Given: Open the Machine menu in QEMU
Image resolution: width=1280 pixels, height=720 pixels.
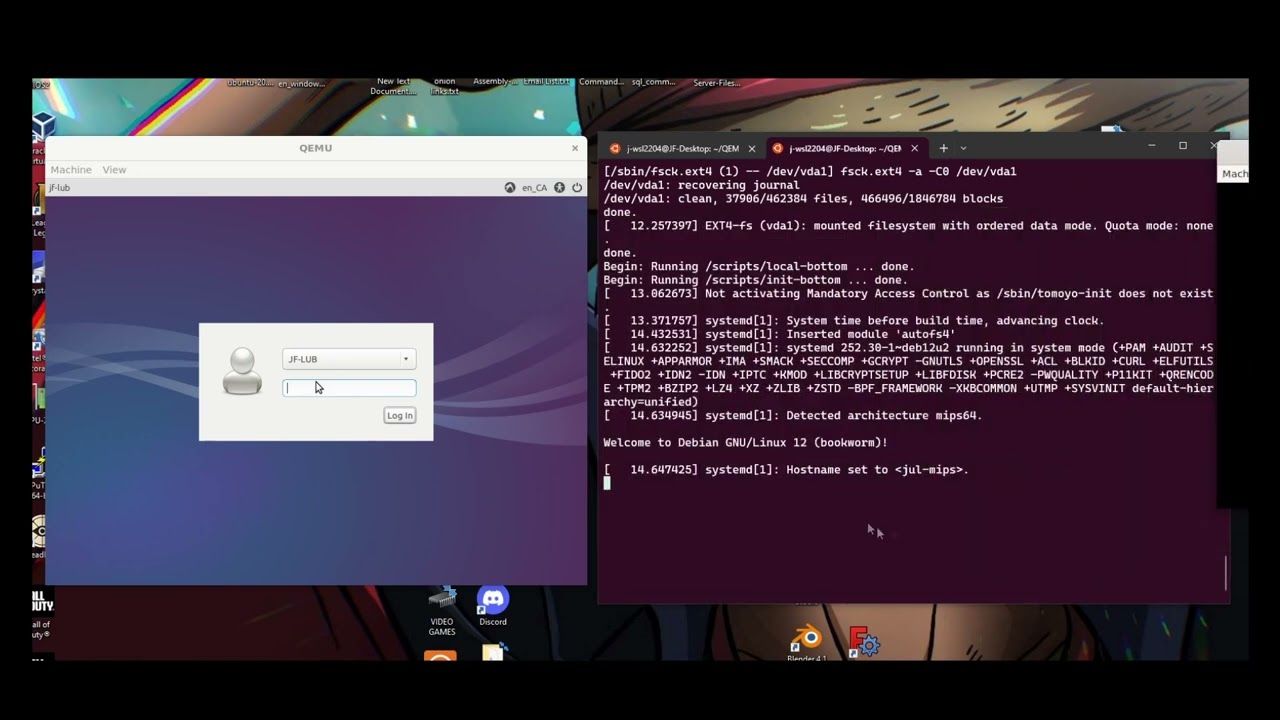Looking at the screenshot, I should pos(70,170).
